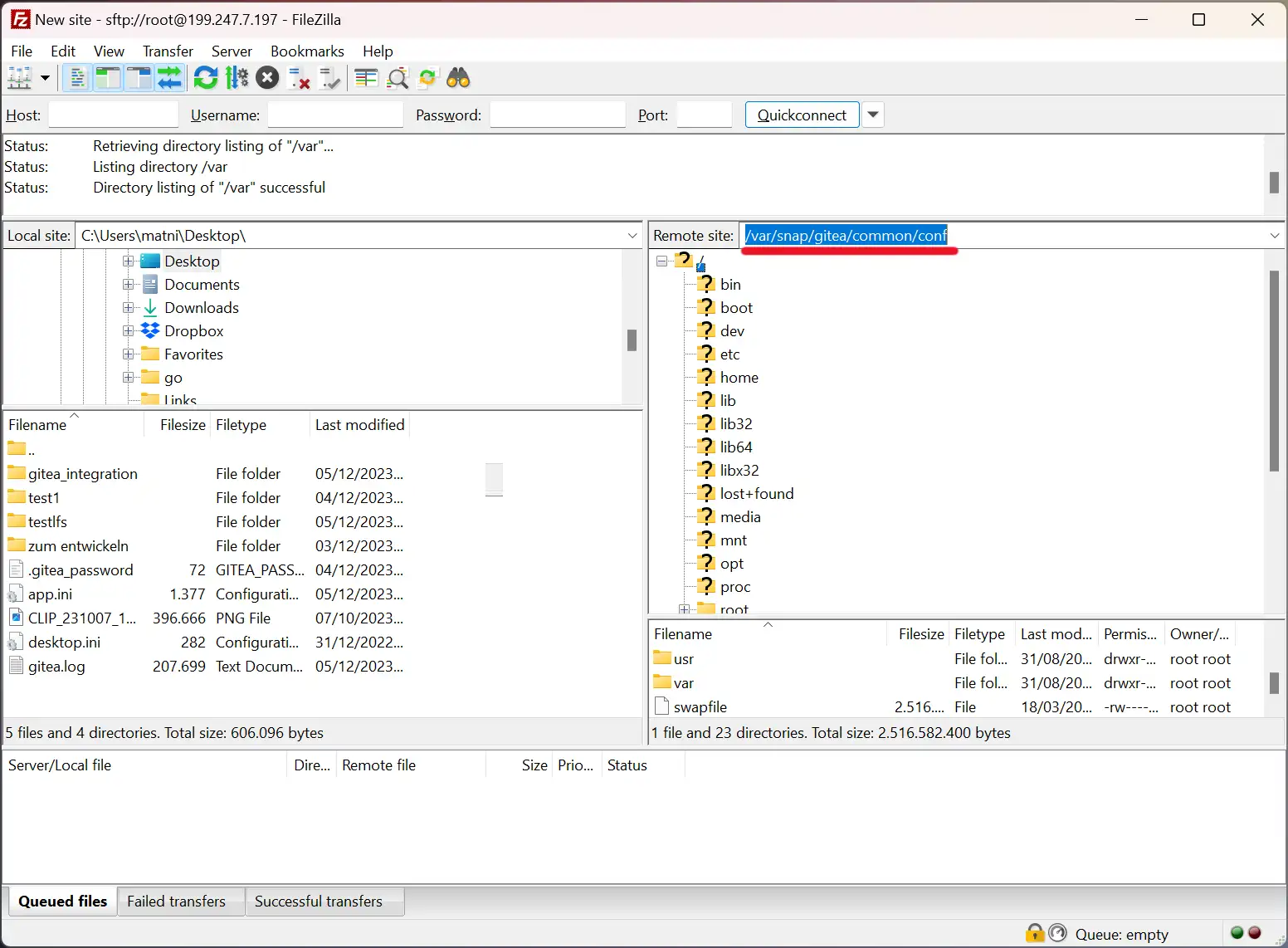
Task: Click inside the Host input field
Action: click(113, 115)
